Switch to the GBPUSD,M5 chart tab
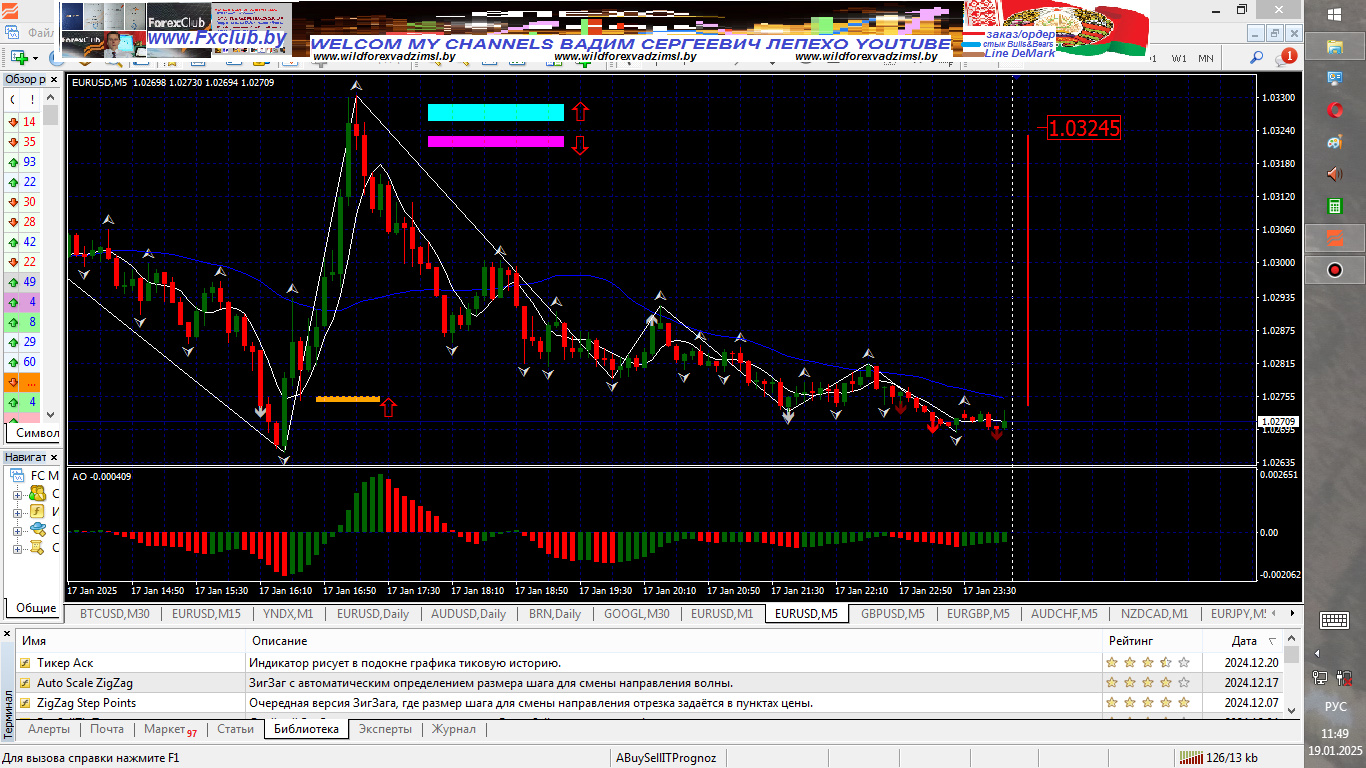Image resolution: width=1366 pixels, height=768 pixels. coord(893,614)
